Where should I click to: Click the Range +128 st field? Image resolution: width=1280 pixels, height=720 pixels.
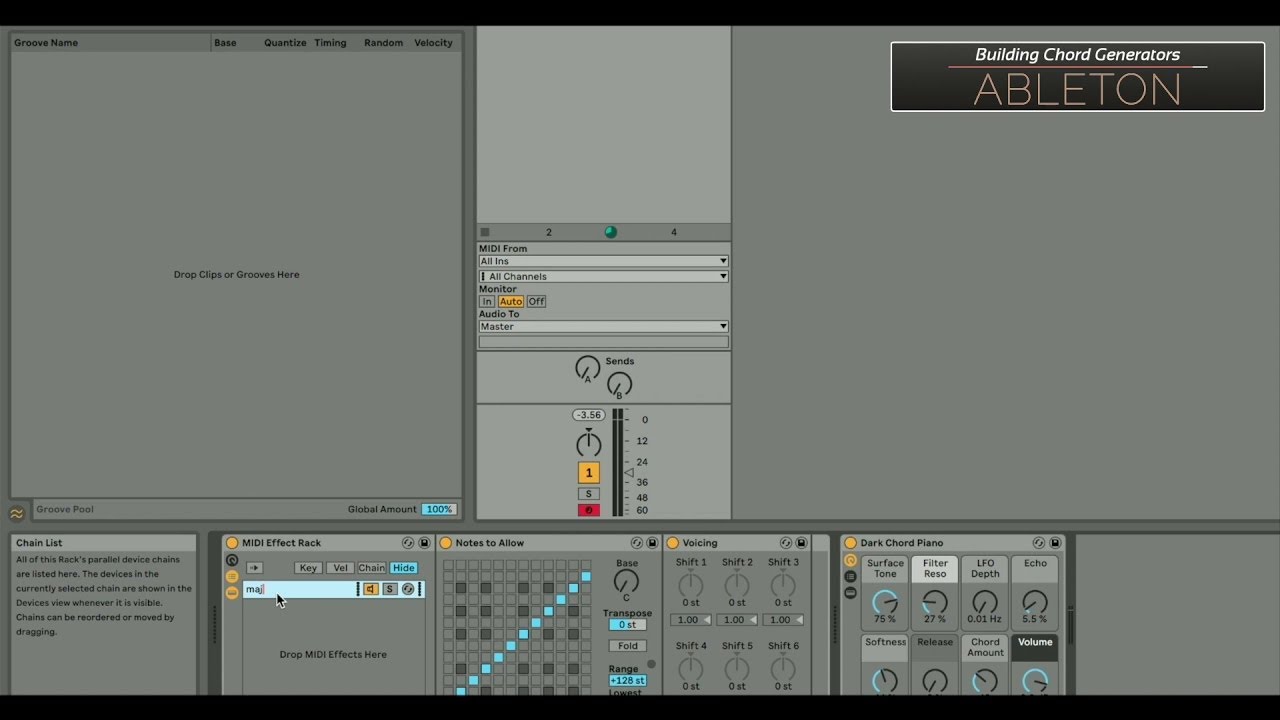(x=628, y=680)
